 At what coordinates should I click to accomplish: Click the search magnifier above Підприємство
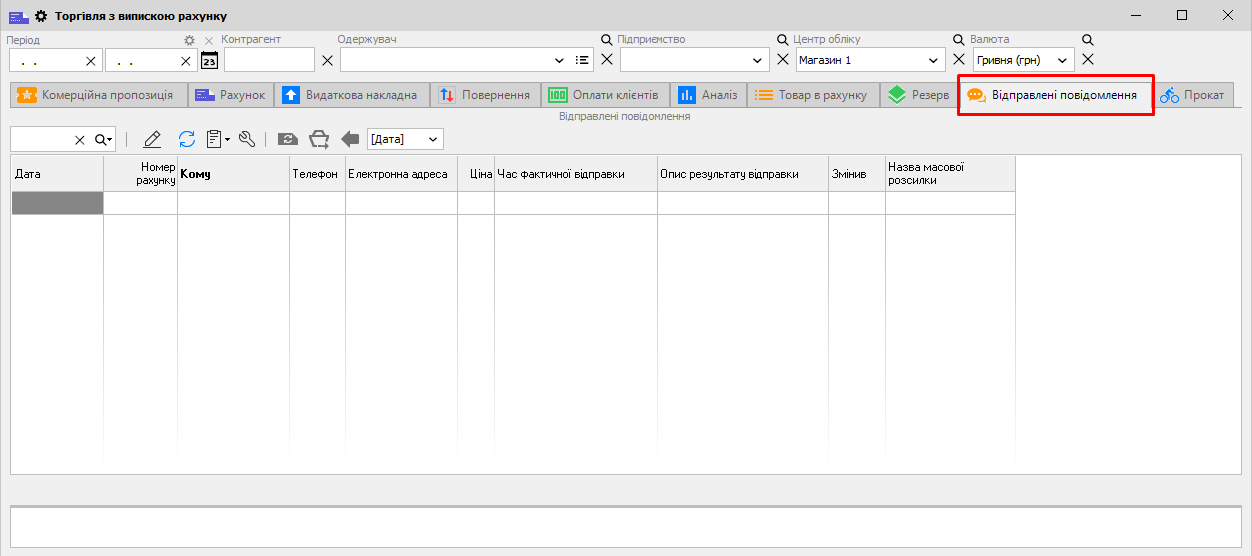[x=606, y=40]
